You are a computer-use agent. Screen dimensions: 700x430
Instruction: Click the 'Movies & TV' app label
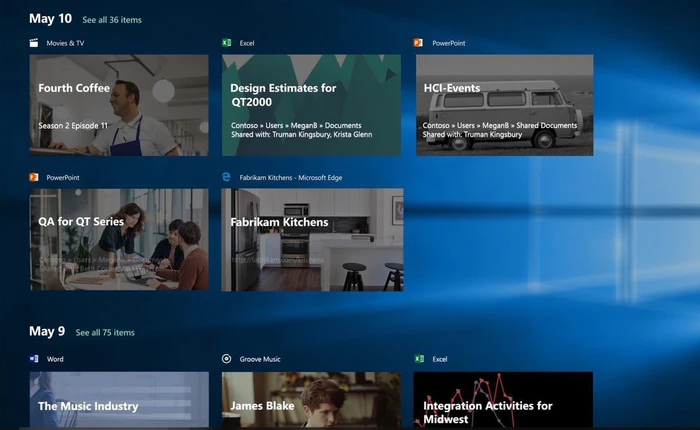click(65, 43)
